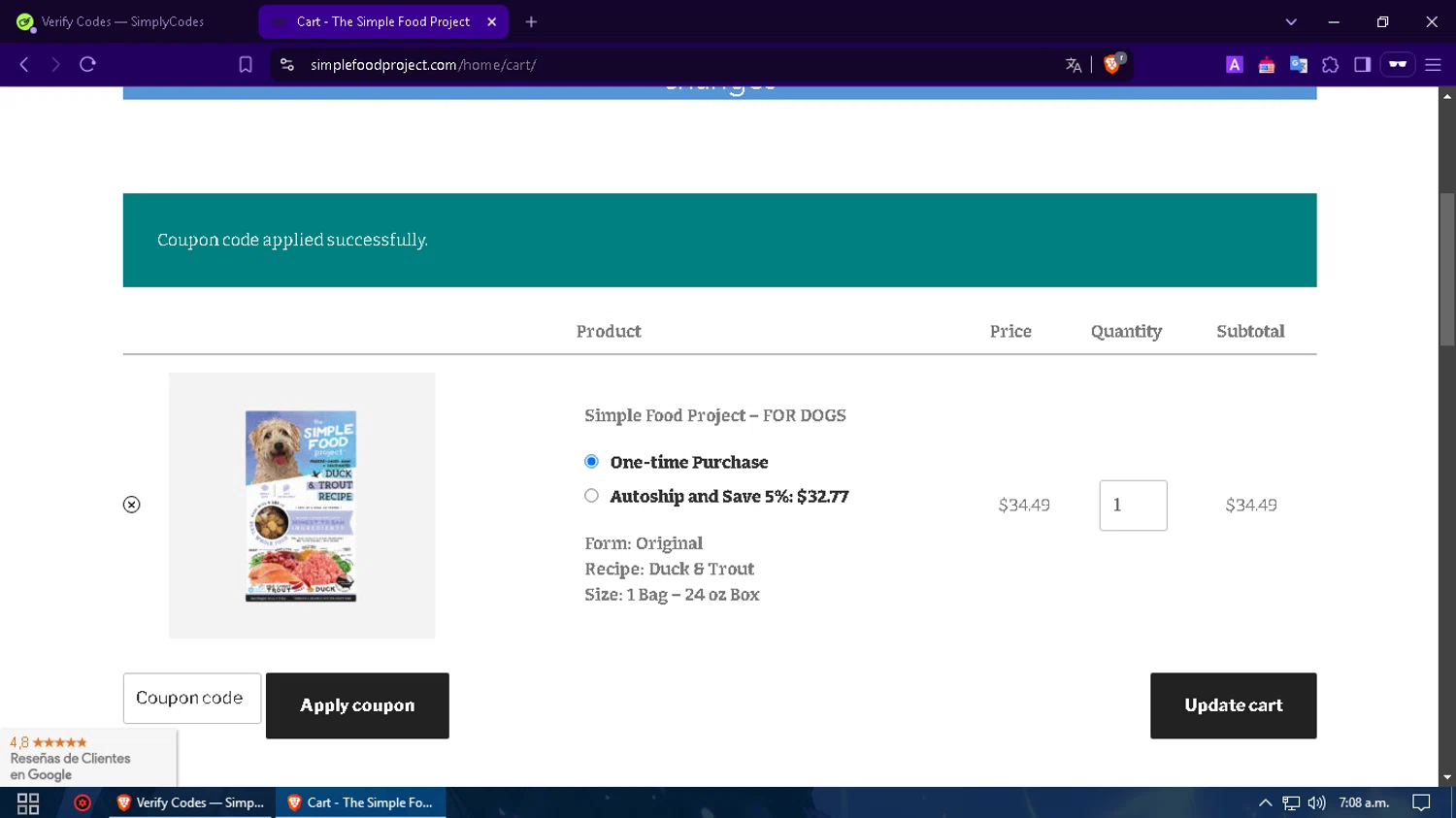Choose Autoship and Save 5% option

click(591, 496)
